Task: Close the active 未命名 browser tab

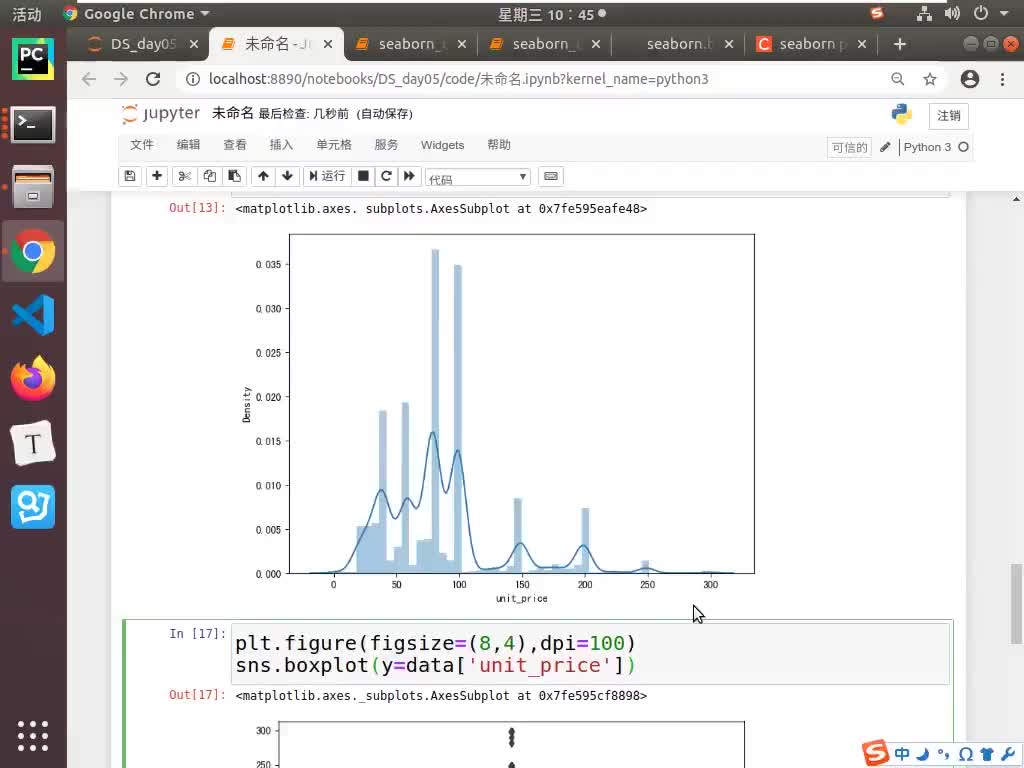Action: 328,44
